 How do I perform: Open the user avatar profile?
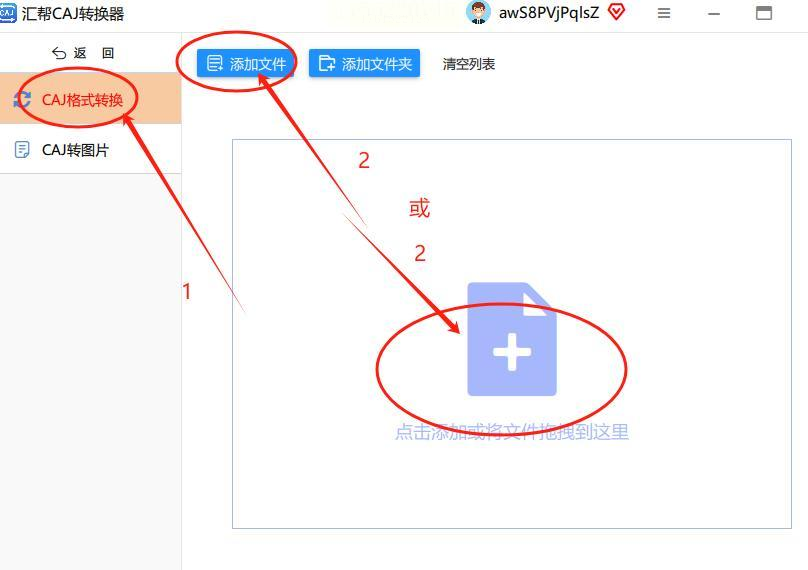(x=478, y=12)
